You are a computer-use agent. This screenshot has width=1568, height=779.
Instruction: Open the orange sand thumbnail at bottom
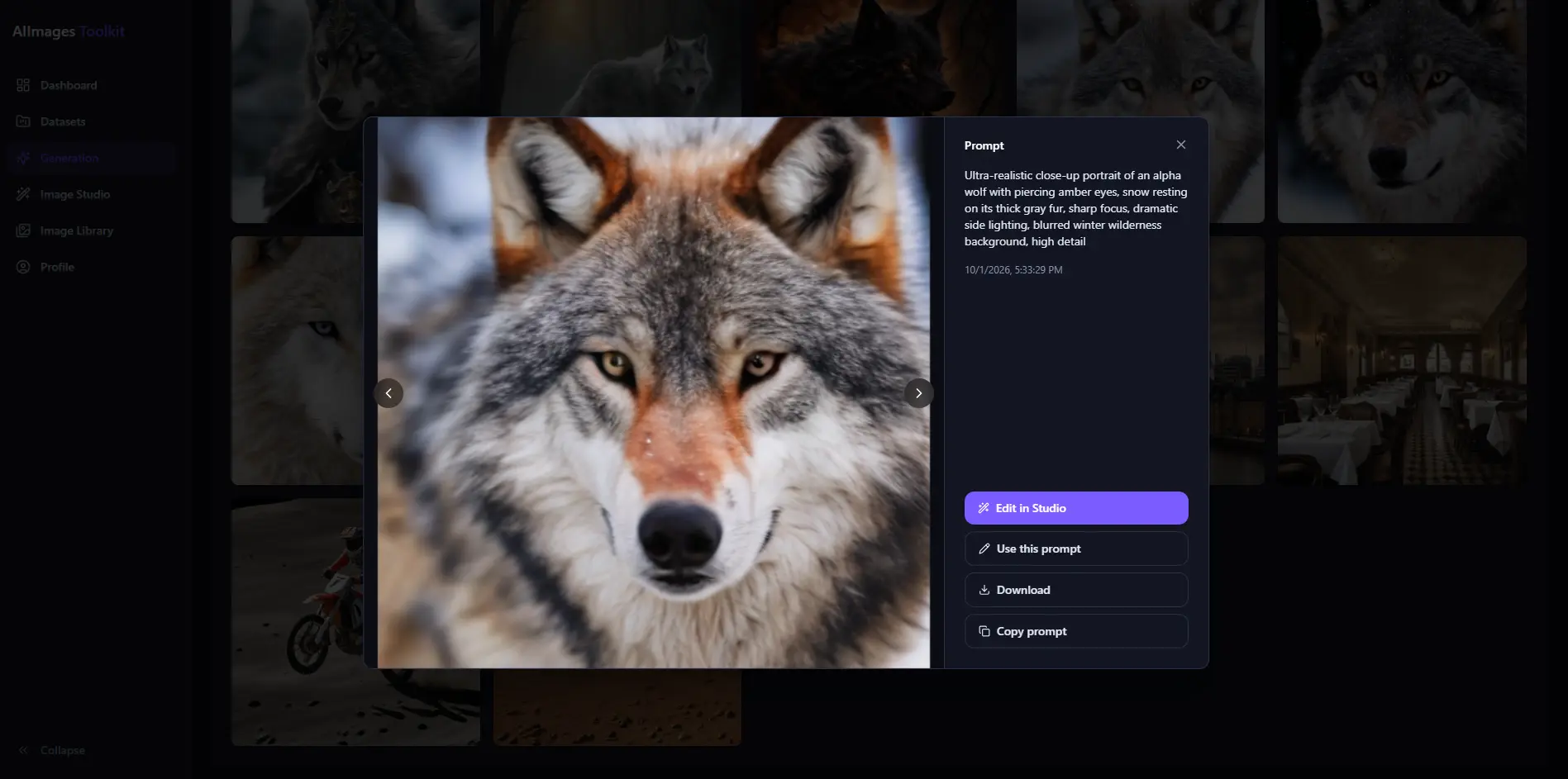coord(617,707)
